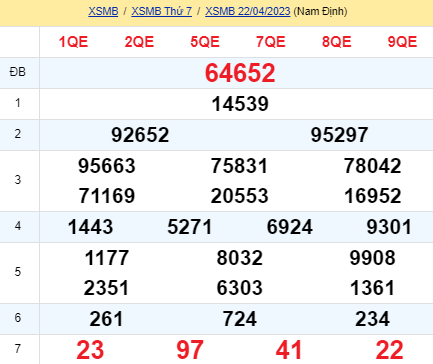Click the special prize number 64652
Image resolution: width=433 pixels, height=364 pixels.
click(240, 73)
